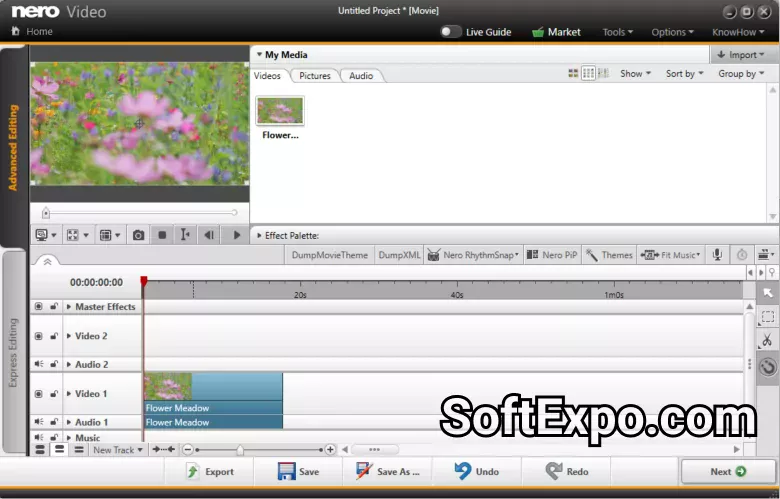Click the microphone voice-over icon
The height and width of the screenshot is (499, 780).
pos(717,255)
